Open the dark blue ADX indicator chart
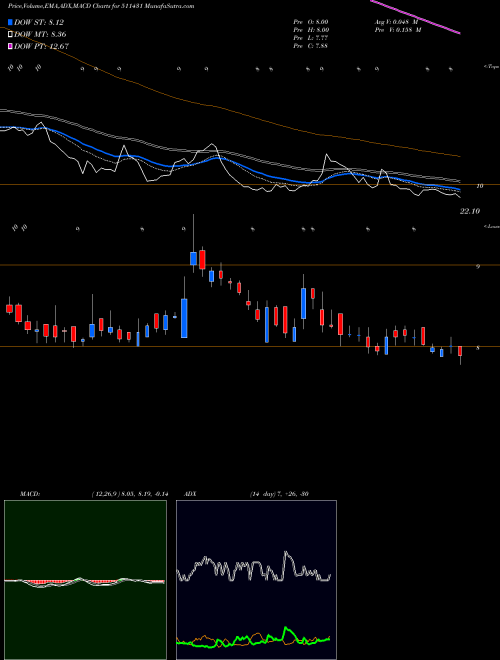 click(256, 580)
